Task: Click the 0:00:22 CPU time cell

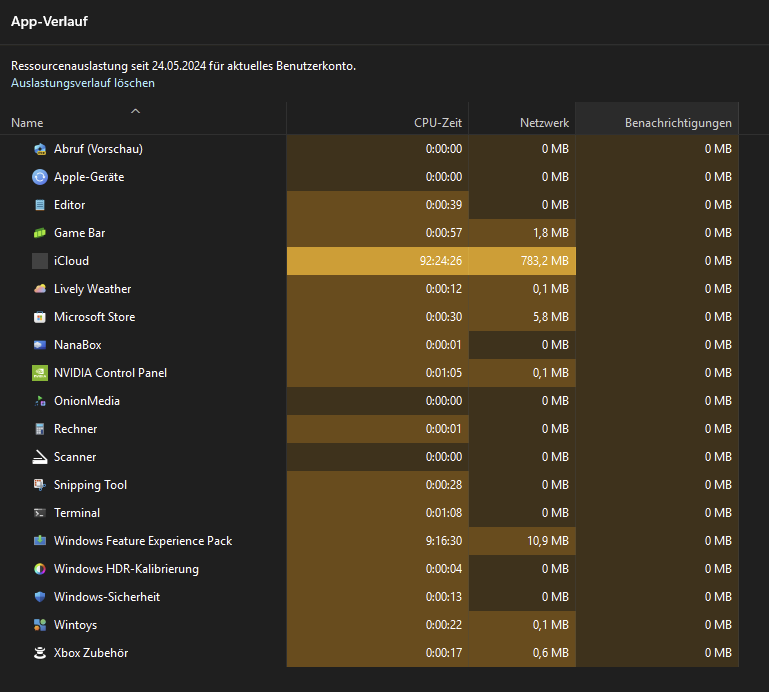Action: click(x=378, y=624)
